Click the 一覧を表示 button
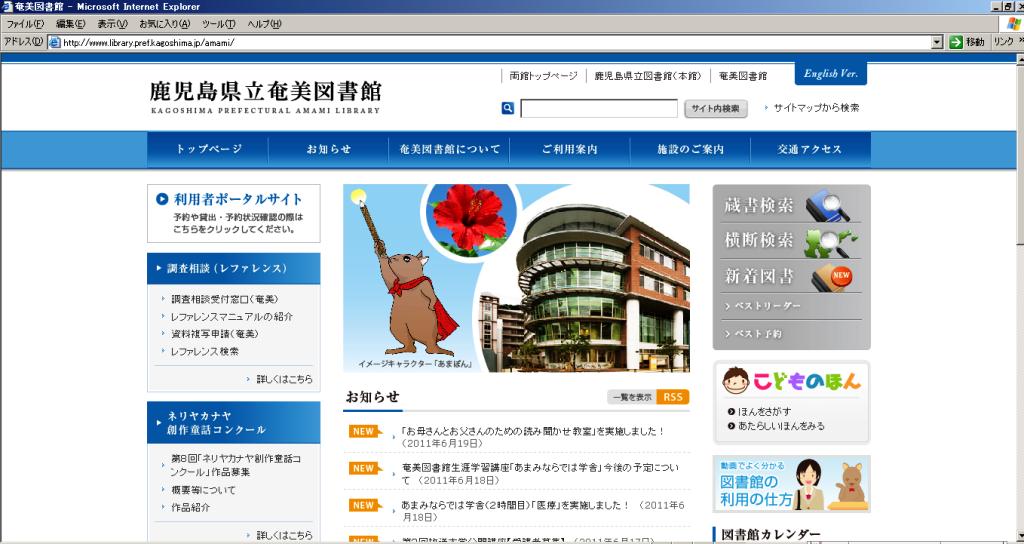The height and width of the screenshot is (544, 1024). (632, 397)
